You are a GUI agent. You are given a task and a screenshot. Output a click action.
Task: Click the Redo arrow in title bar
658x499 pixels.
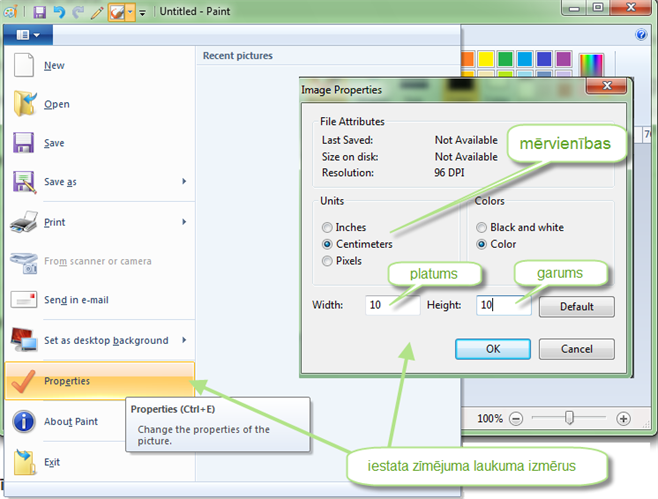(78, 12)
